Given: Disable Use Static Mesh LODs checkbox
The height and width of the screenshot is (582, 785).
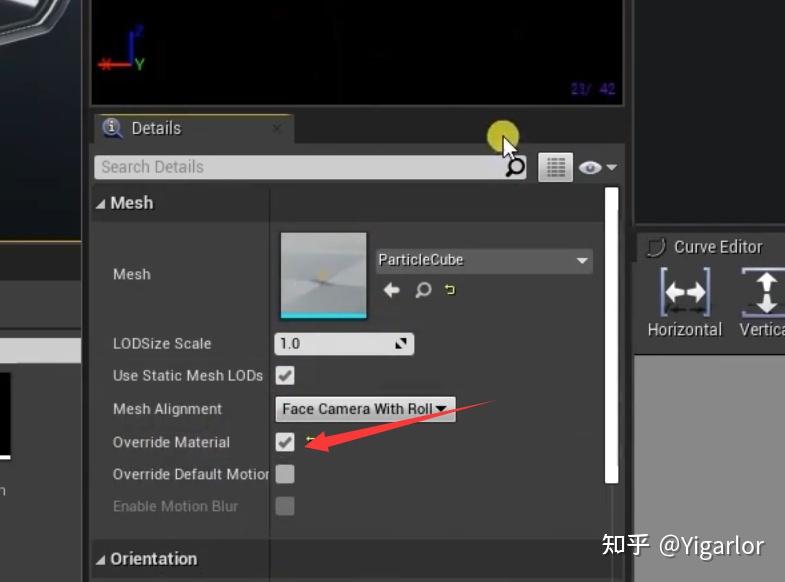Looking at the screenshot, I should pyautogui.click(x=285, y=375).
